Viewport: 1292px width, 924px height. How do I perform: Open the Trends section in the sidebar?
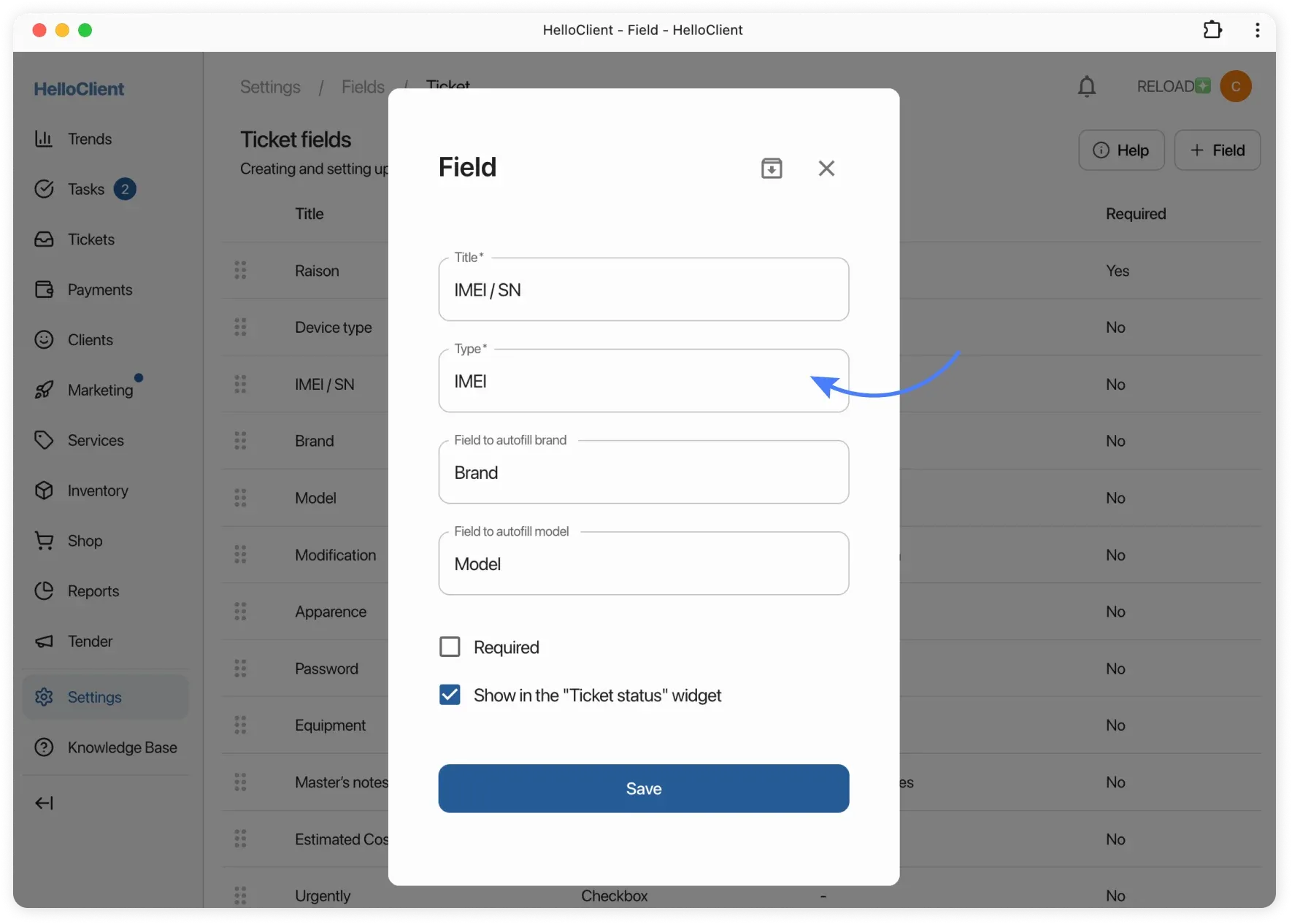point(90,139)
